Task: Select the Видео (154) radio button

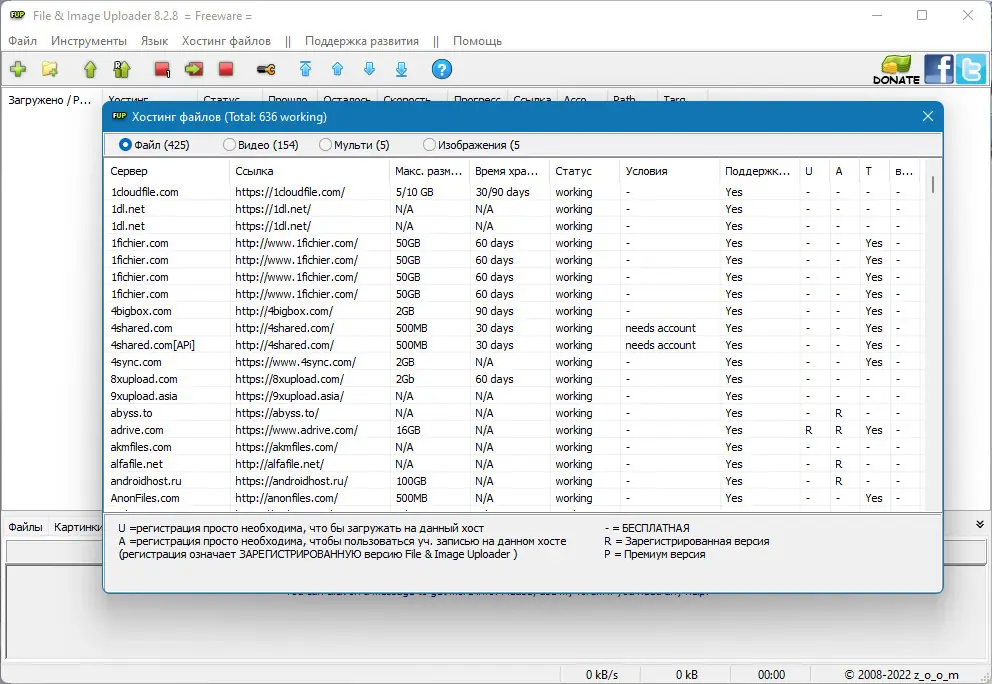Action: coord(261,145)
